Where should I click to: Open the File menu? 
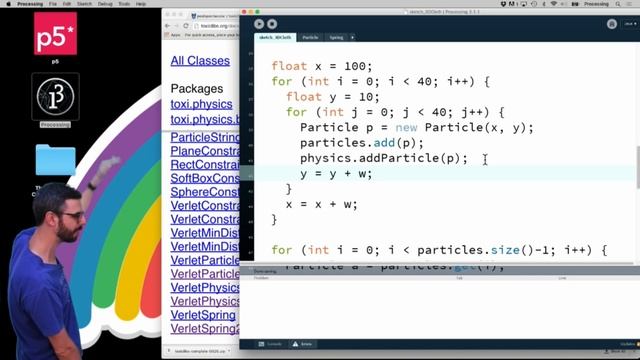[53, 4]
